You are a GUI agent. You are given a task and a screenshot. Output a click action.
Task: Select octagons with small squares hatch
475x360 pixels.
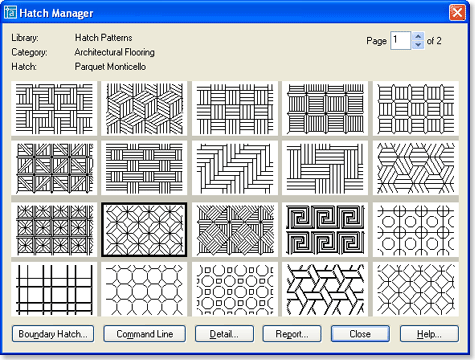pos(235,289)
